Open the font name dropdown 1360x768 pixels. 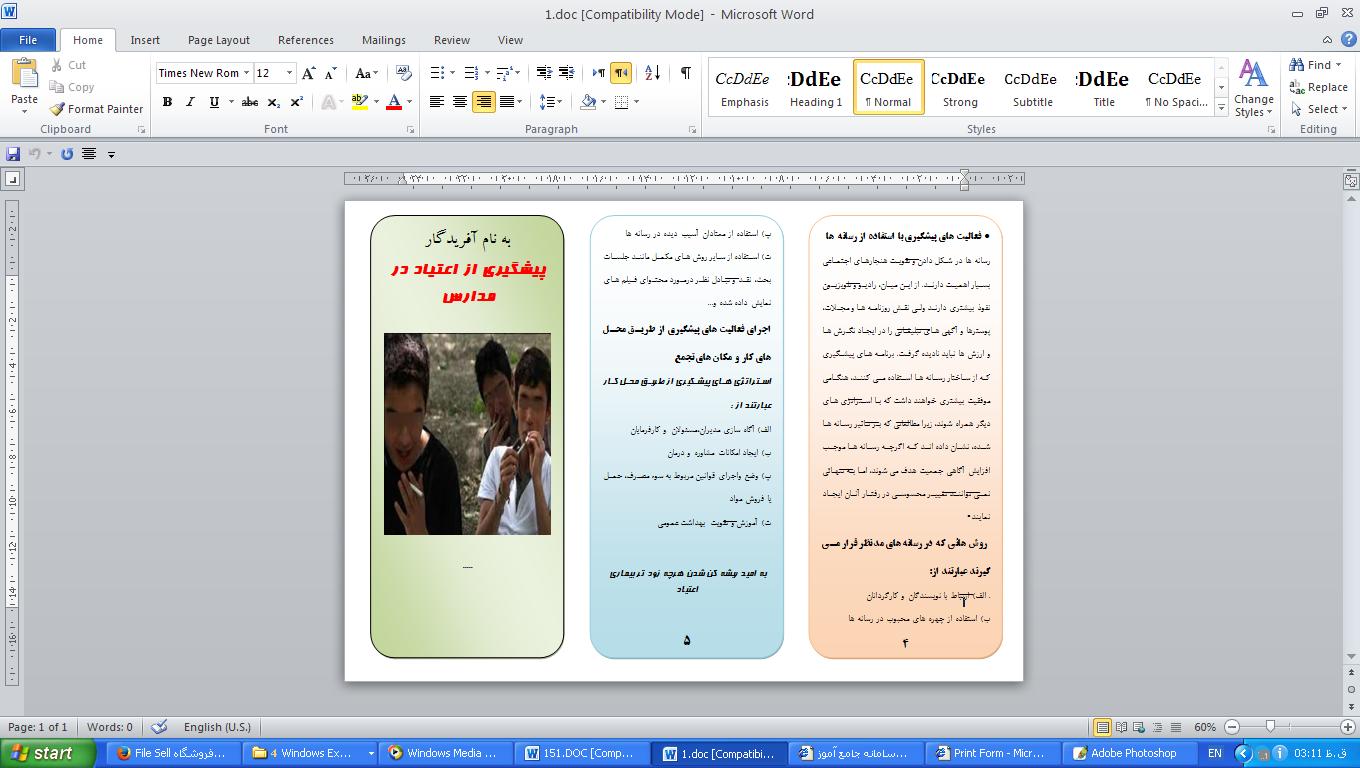tap(246, 73)
